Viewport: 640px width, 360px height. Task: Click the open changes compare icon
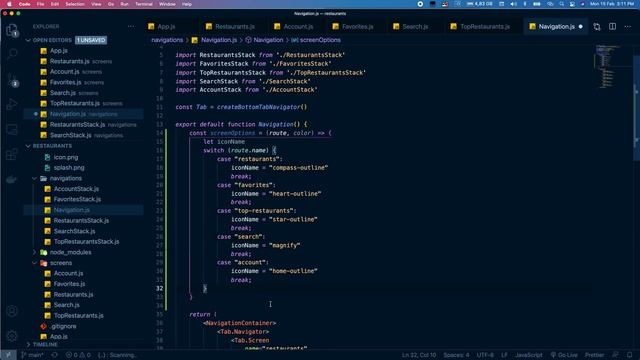[597, 27]
